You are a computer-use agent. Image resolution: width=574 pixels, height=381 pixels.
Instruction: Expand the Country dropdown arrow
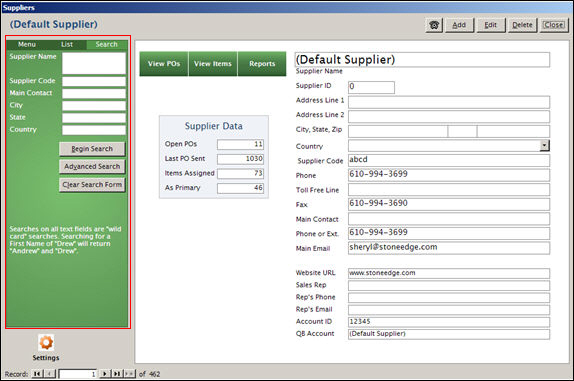click(544, 145)
